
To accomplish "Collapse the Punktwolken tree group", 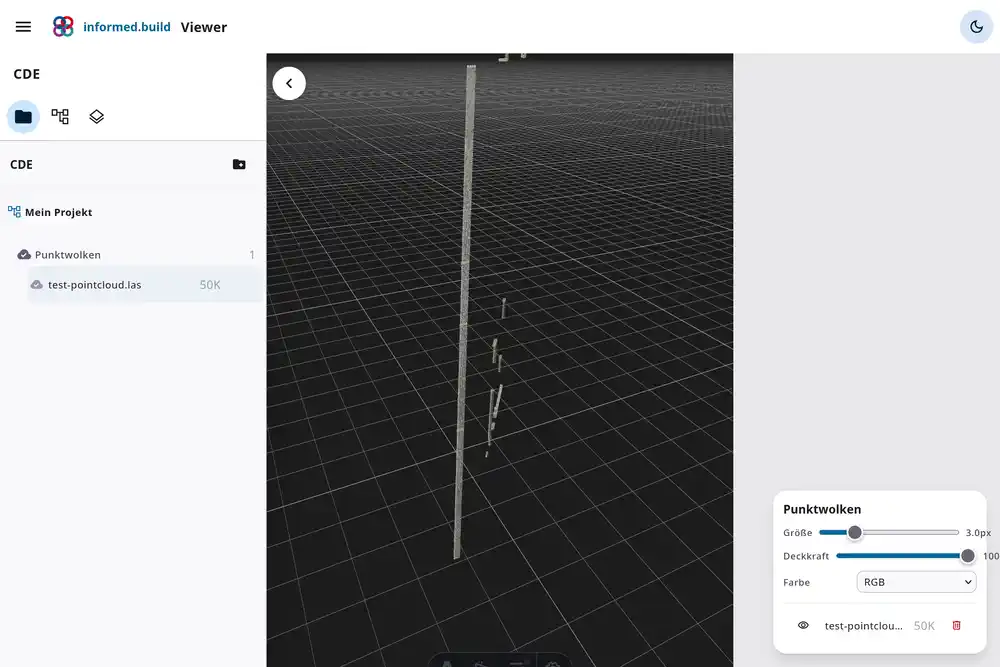I will tap(25, 255).
